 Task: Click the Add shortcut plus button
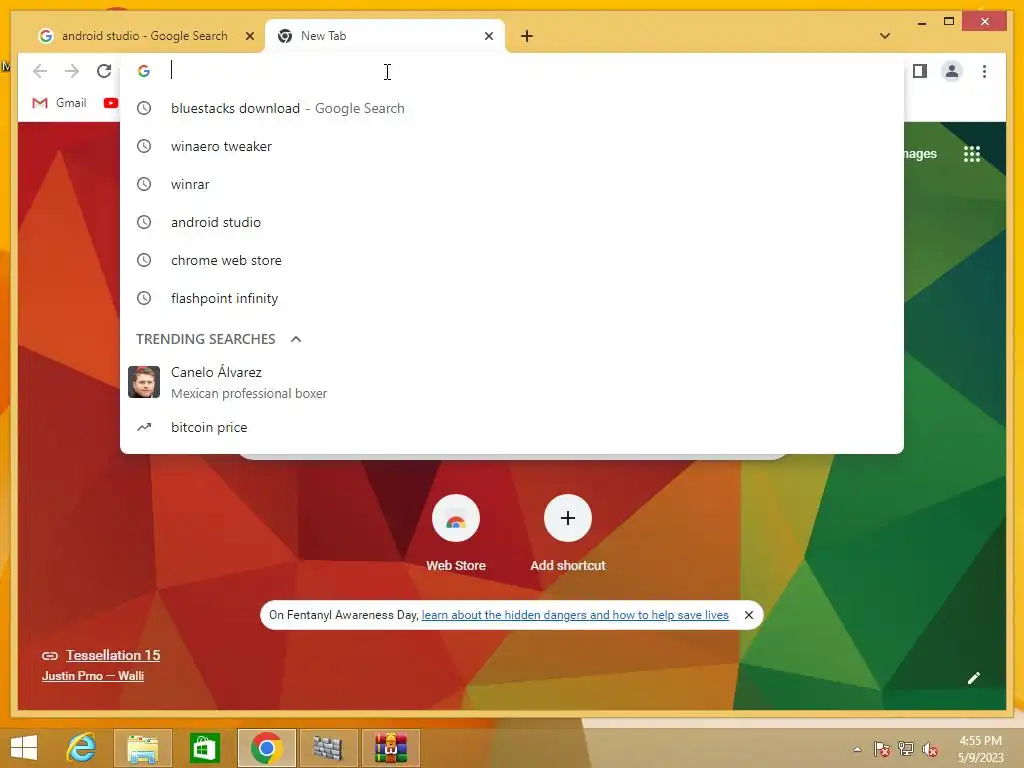point(568,518)
